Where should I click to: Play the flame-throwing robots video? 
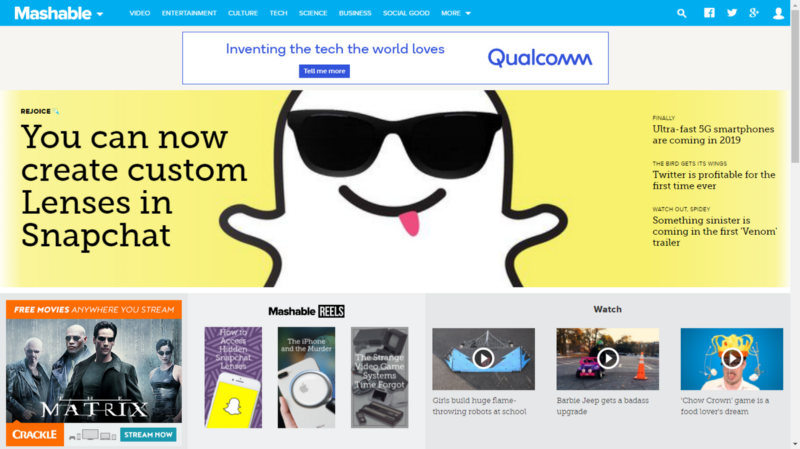tap(483, 359)
